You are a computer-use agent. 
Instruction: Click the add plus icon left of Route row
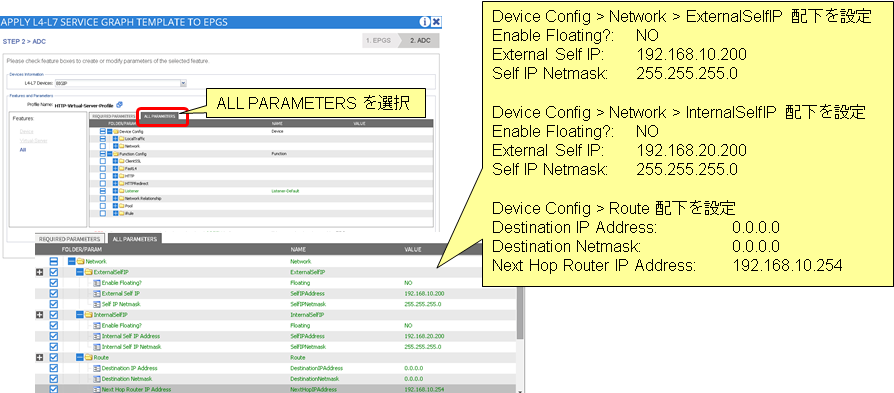click(x=39, y=358)
